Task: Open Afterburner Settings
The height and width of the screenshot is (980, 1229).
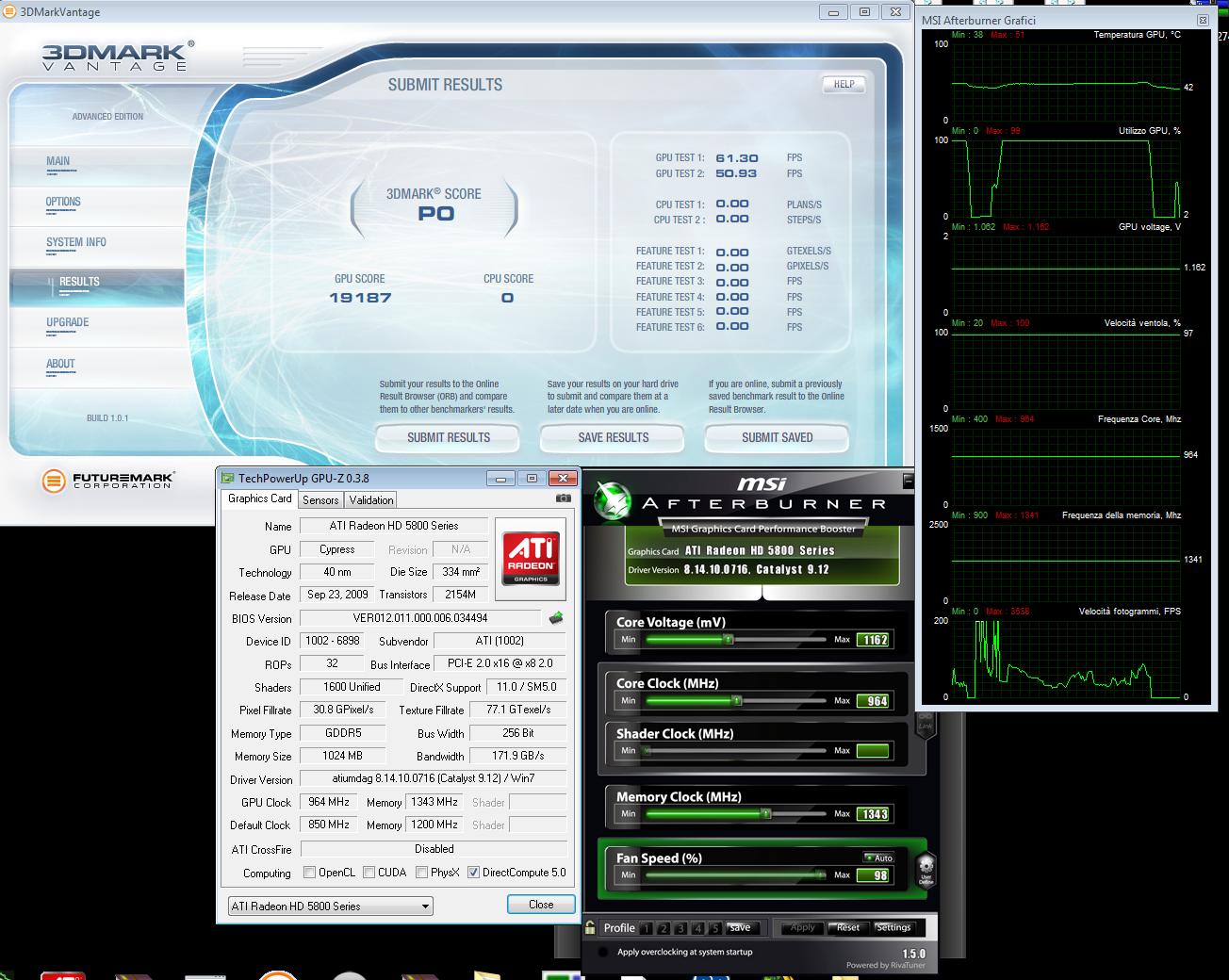Action: pos(893,927)
